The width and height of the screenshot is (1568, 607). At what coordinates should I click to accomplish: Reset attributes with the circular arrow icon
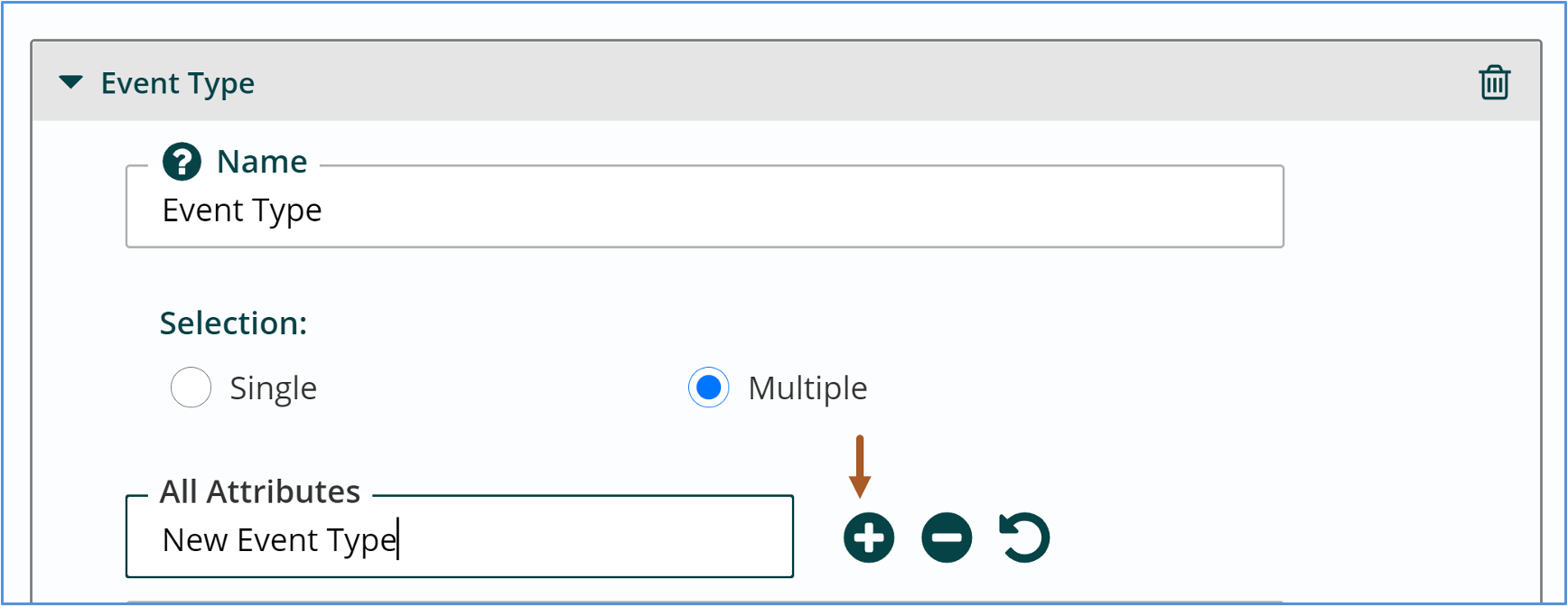click(1024, 538)
